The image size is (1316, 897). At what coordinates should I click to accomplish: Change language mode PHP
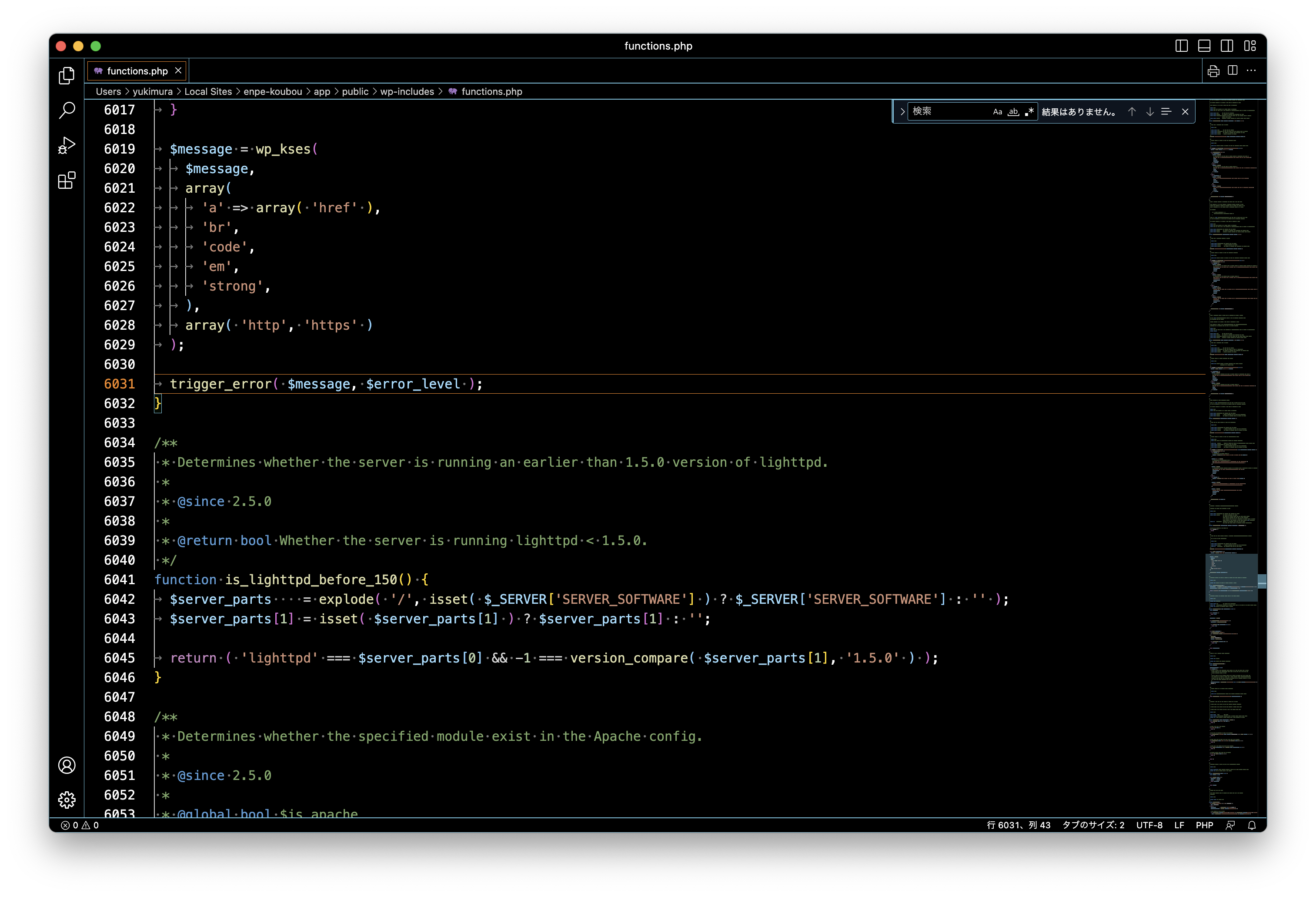pyautogui.click(x=1204, y=825)
